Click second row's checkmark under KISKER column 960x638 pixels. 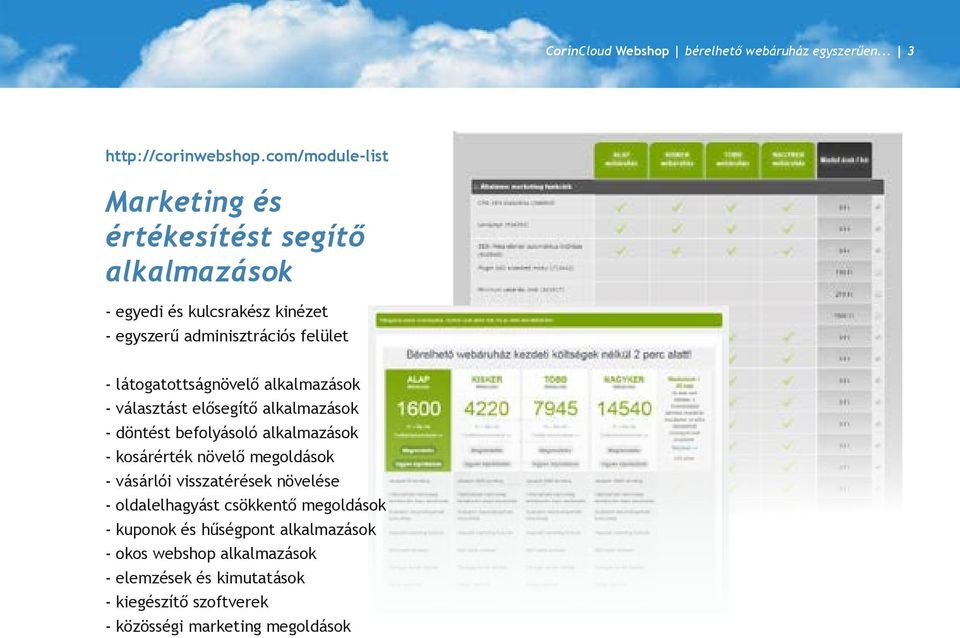(677, 229)
